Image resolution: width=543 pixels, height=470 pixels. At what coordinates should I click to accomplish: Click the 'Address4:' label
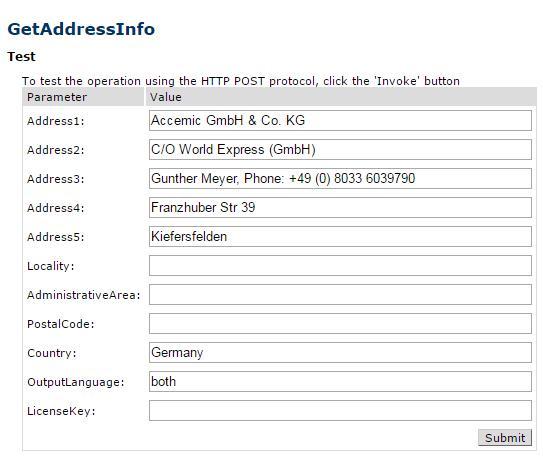tap(55, 208)
